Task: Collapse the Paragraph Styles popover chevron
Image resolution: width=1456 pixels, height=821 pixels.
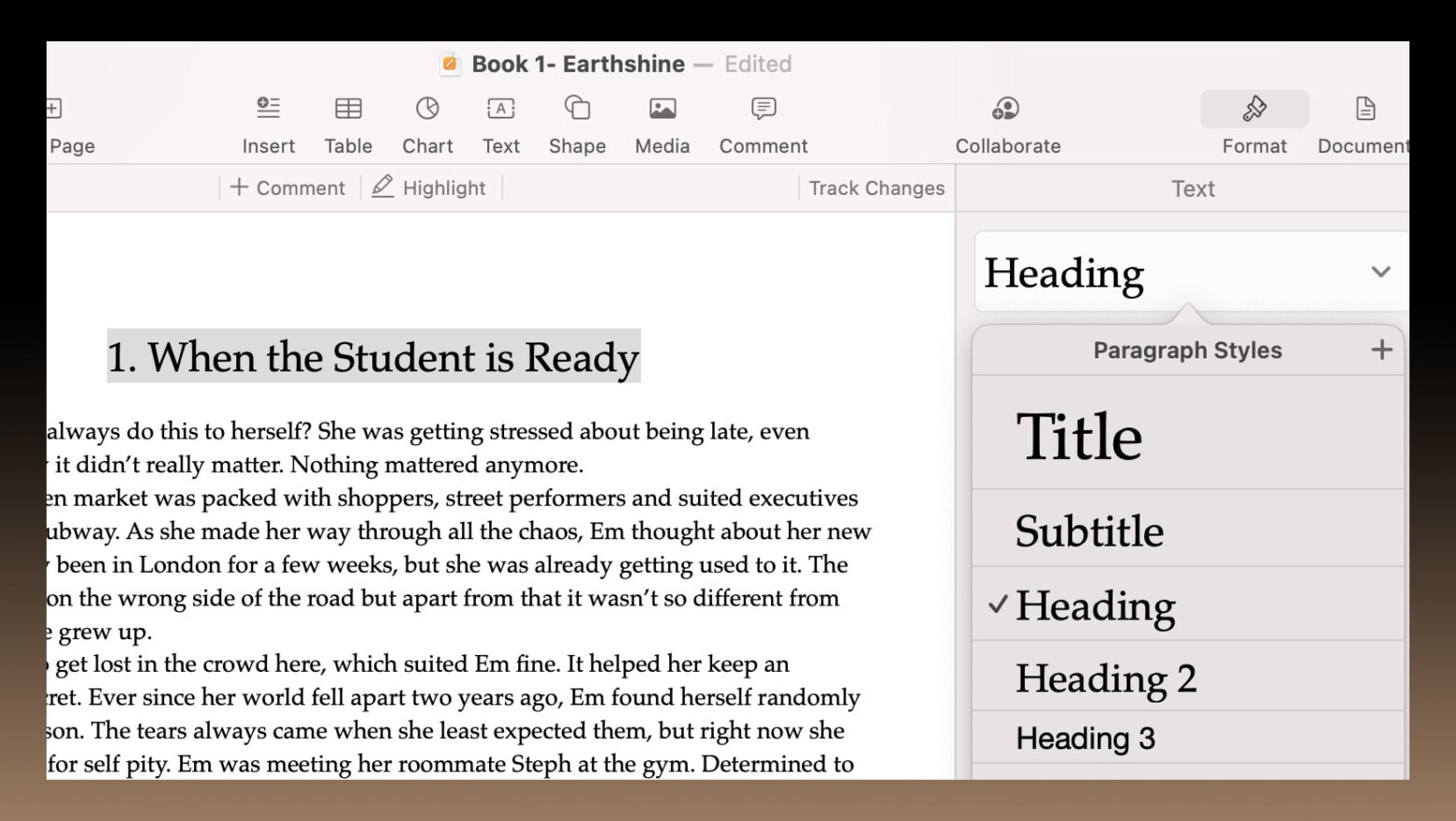Action: tap(1380, 271)
